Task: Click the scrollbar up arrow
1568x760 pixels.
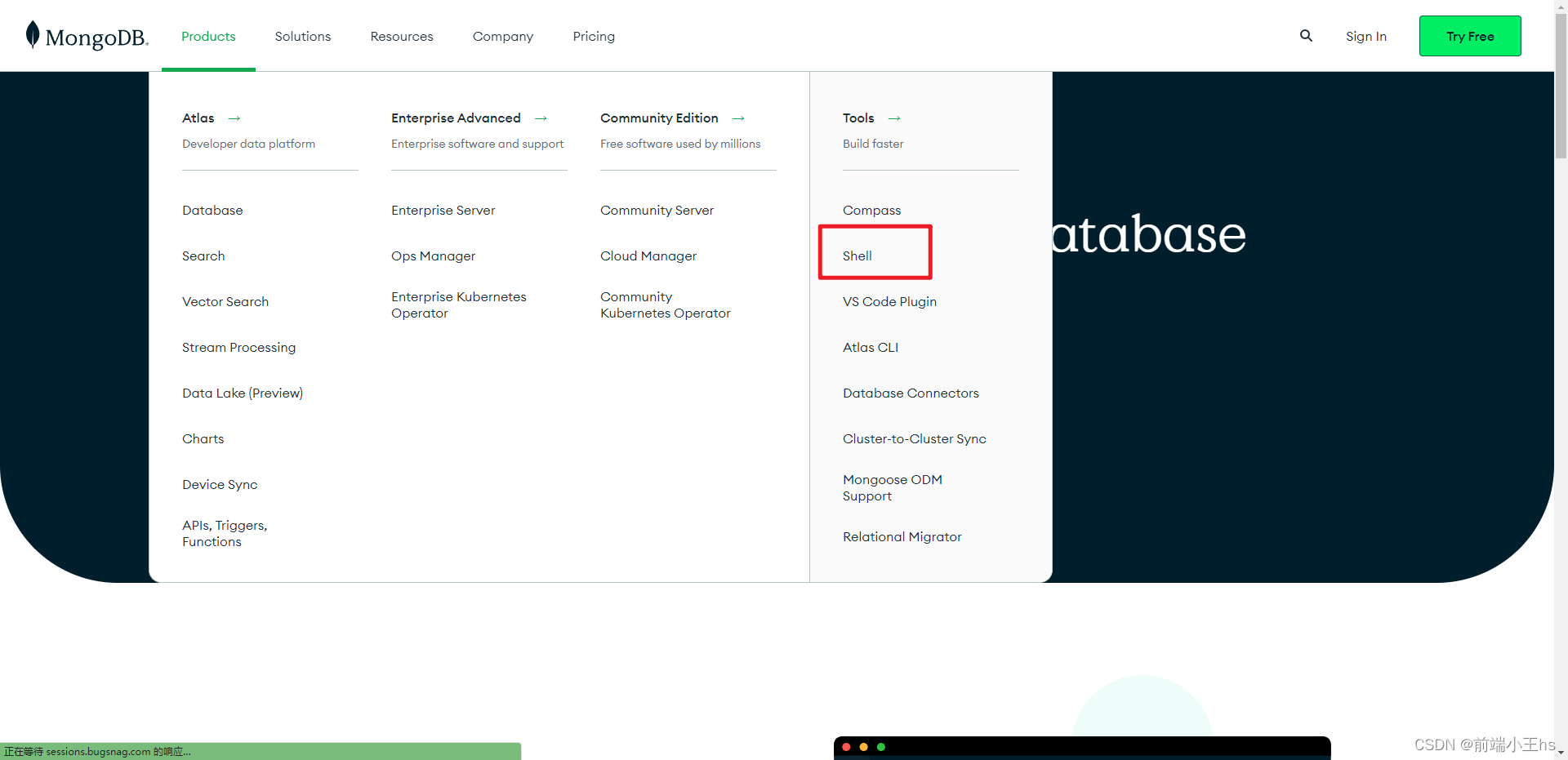Action: [x=1561, y=7]
